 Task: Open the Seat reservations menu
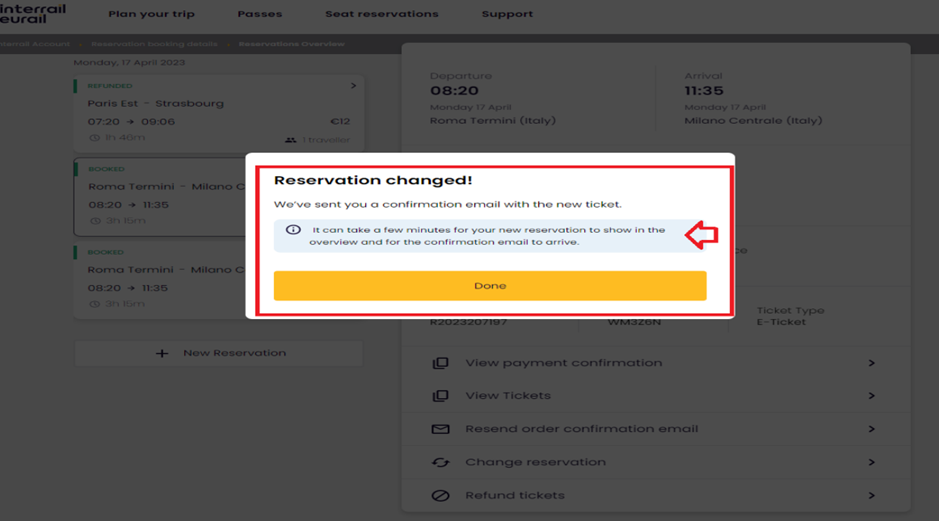coord(382,14)
